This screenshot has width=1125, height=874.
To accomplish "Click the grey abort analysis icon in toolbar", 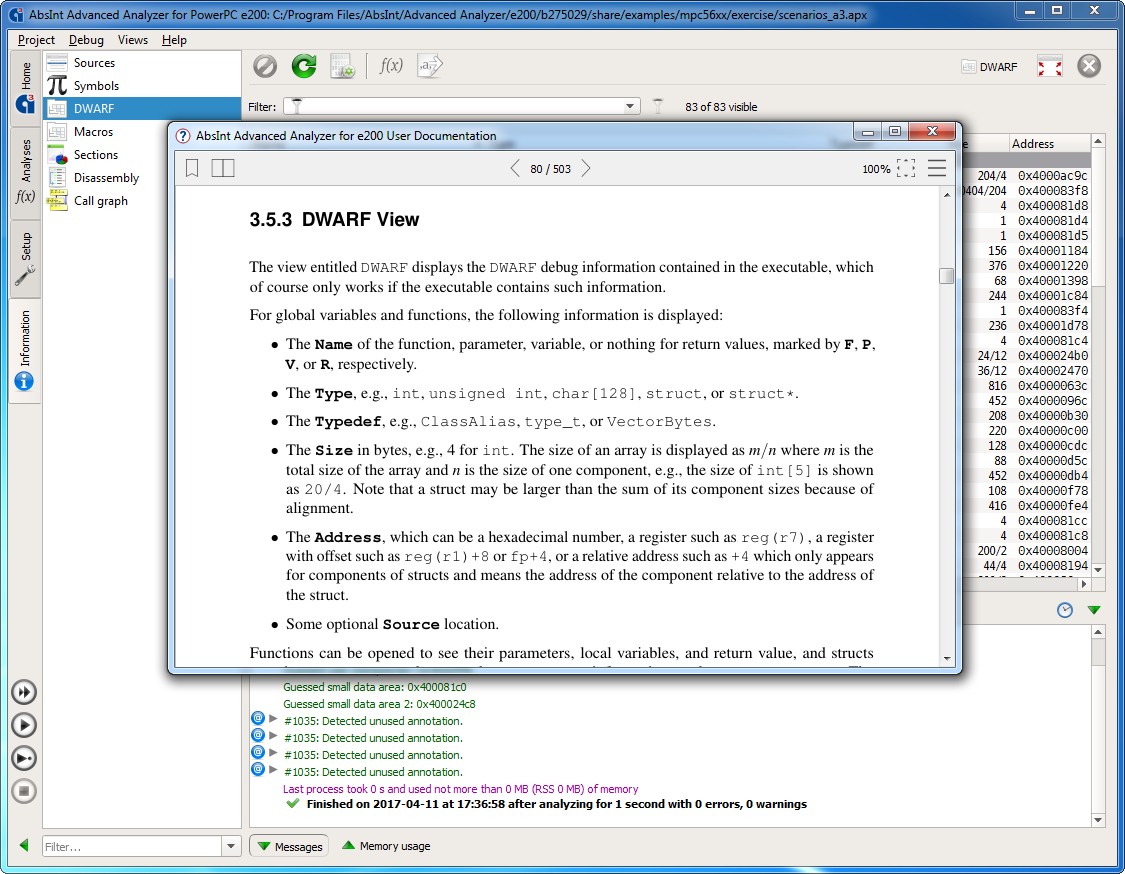I will pyautogui.click(x=265, y=66).
